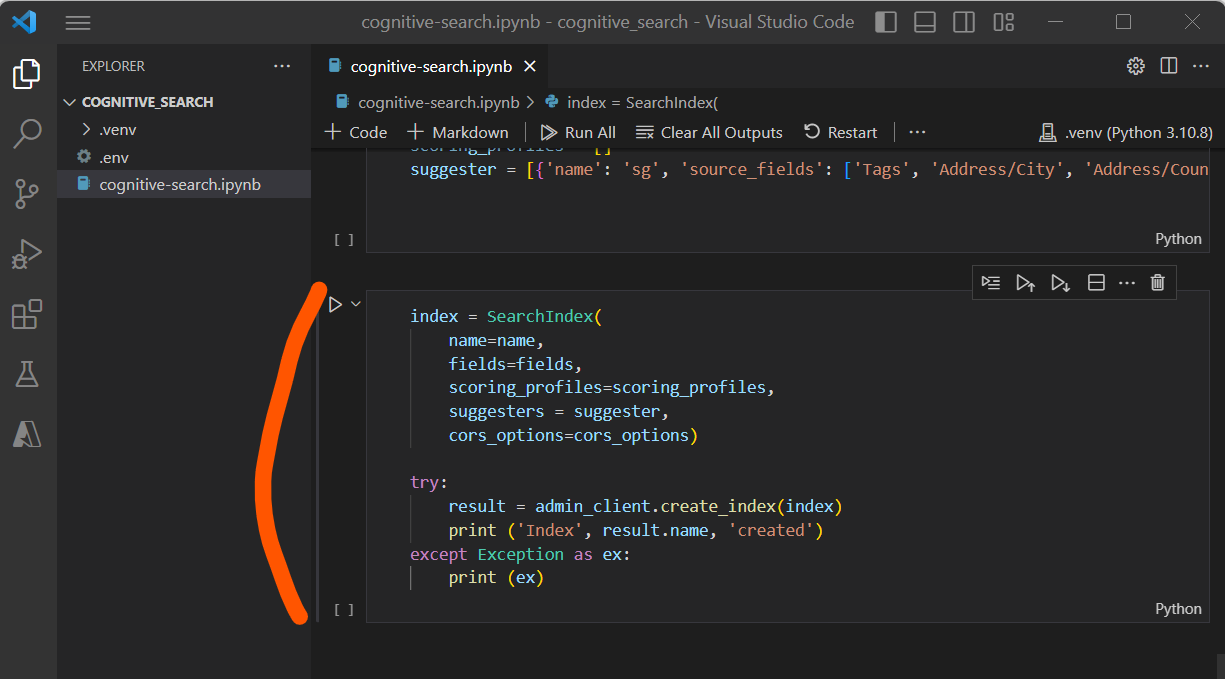Open the hamburger application menu
1225x679 pixels.
[x=78, y=22]
